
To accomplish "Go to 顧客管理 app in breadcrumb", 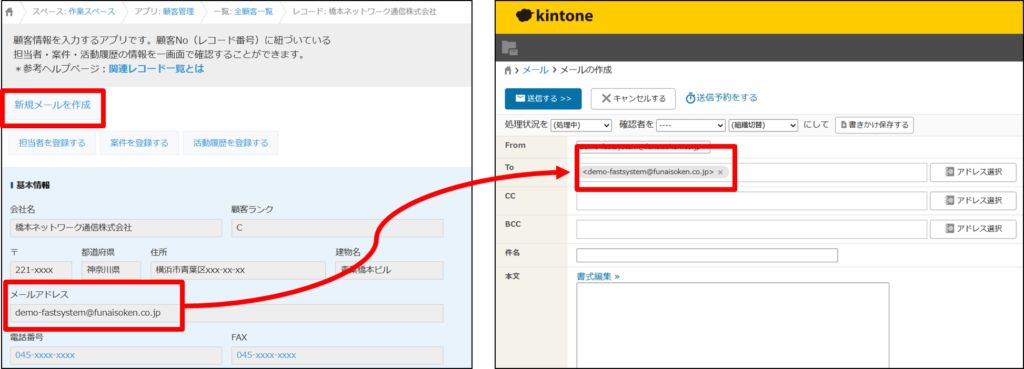I will click(178, 12).
